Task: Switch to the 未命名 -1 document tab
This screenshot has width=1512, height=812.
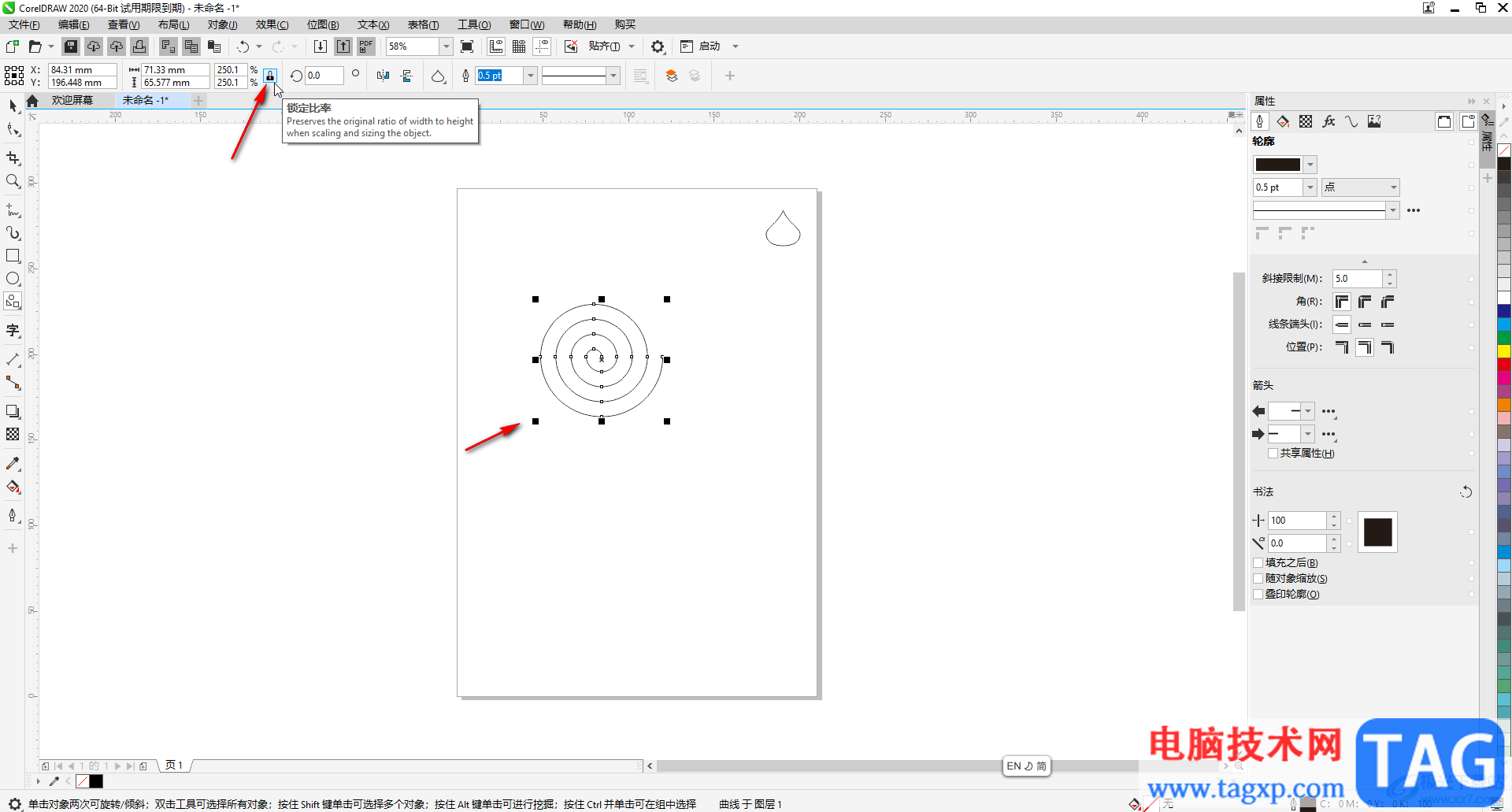Action: coord(146,101)
